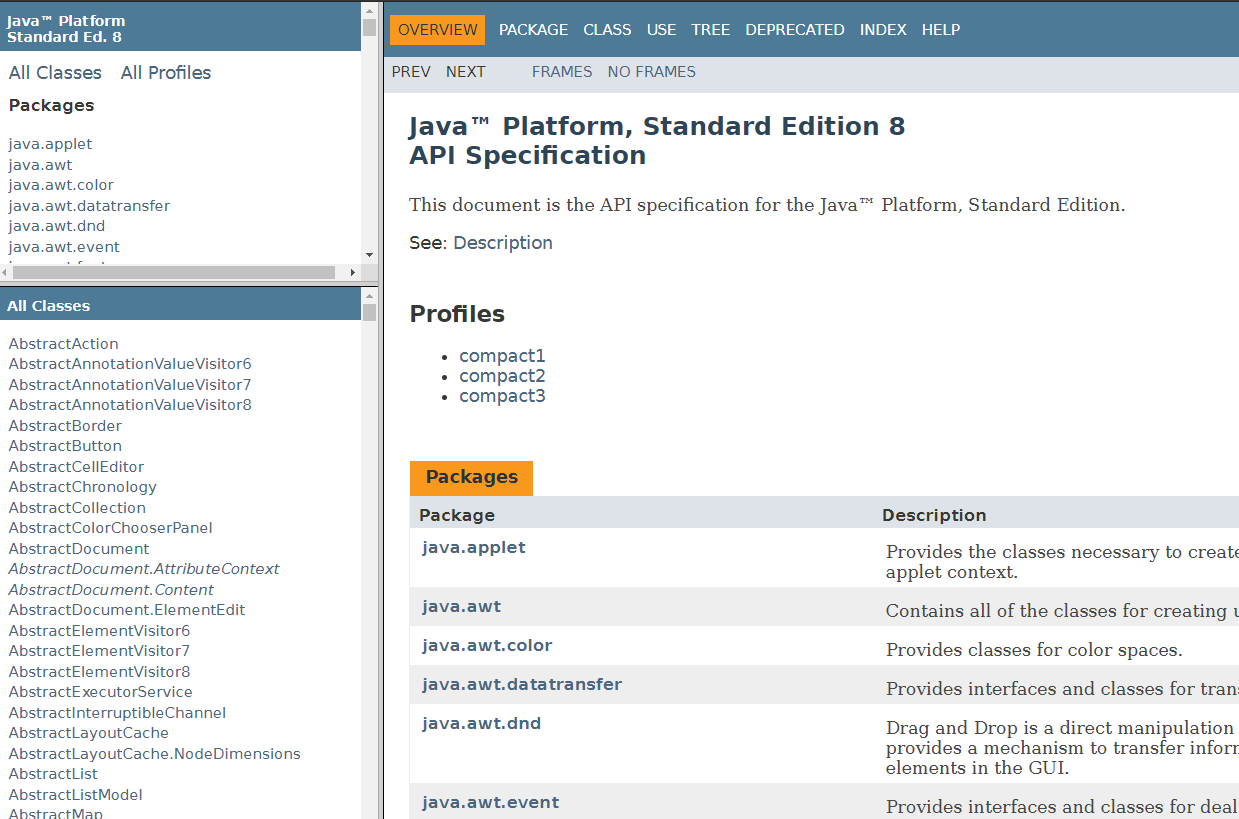1239x819 pixels.
Task: Open the TREE hierarchy page
Action: (710, 30)
